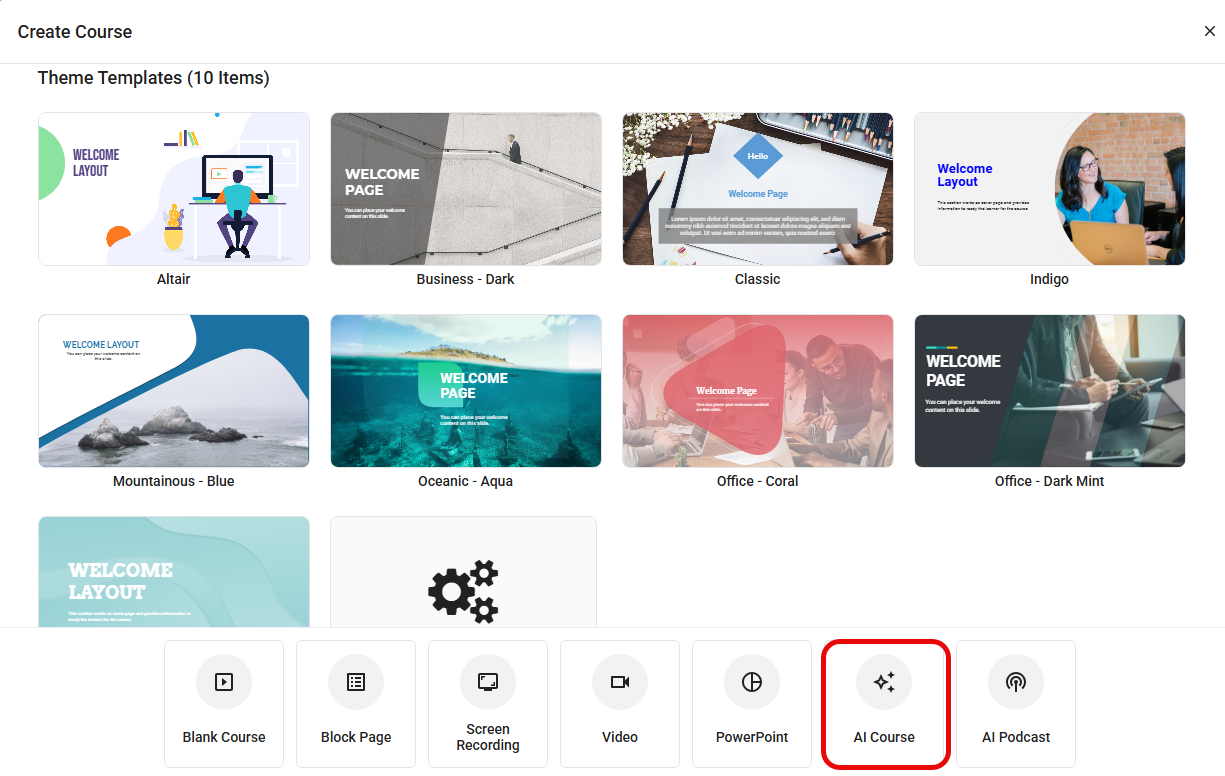Click the Blank Course label
This screenshot has height=776, width=1225.
[x=224, y=737]
